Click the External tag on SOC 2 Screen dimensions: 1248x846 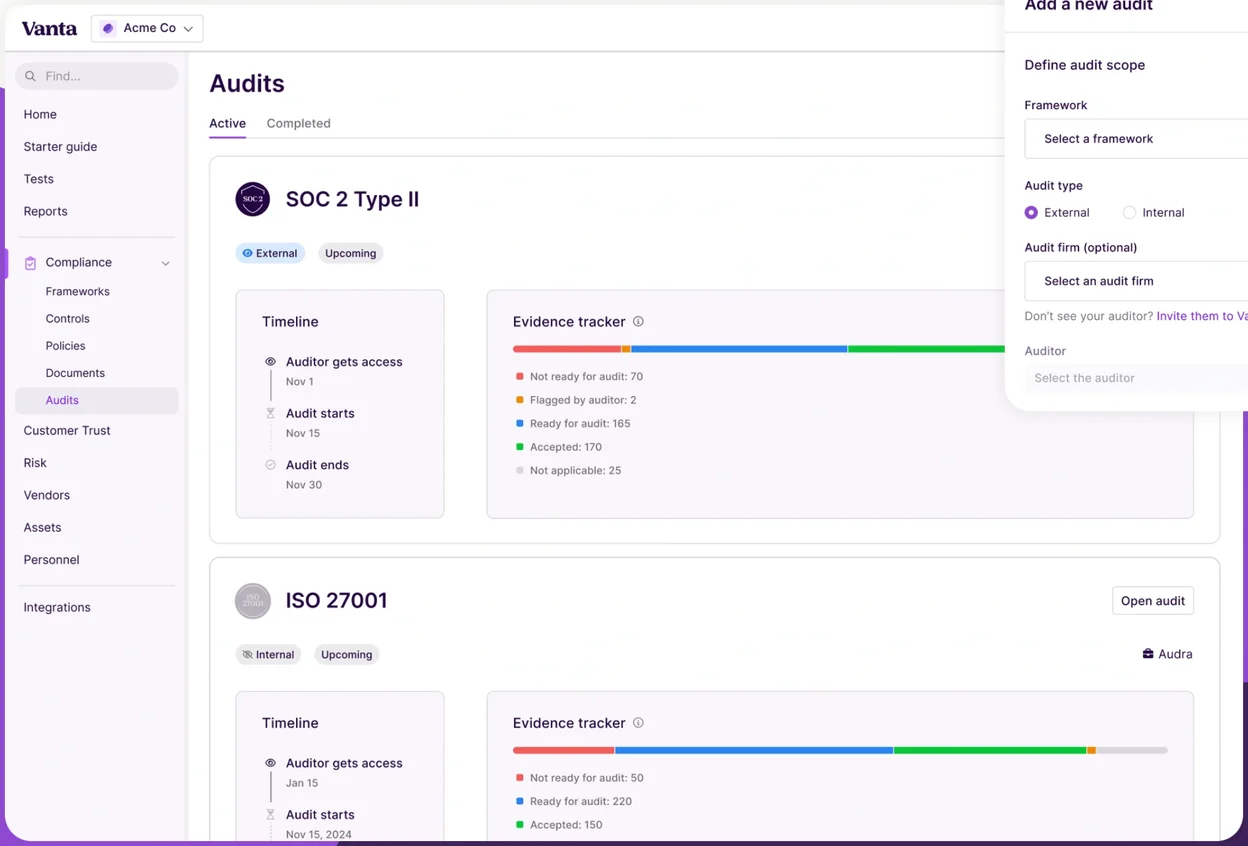pyautogui.click(x=270, y=253)
